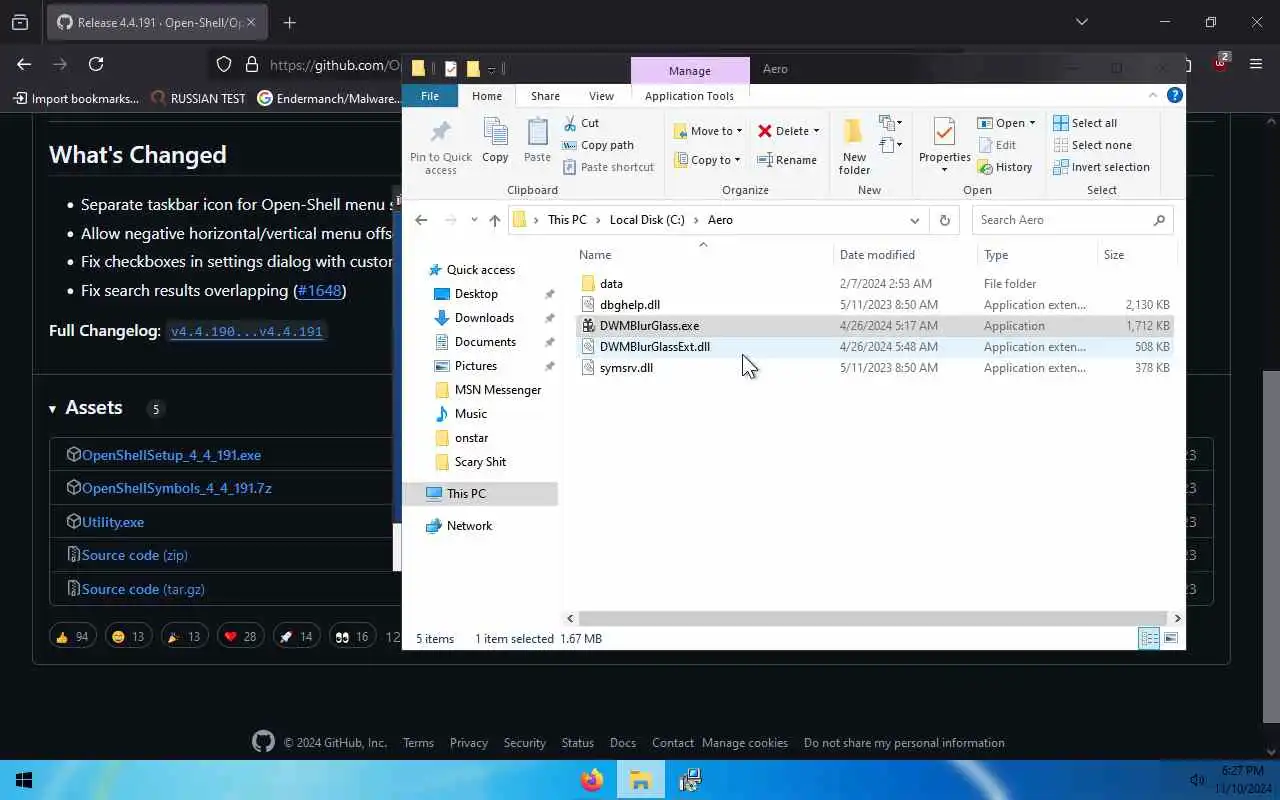Open the Firefox hamburger menu

[1256, 64]
